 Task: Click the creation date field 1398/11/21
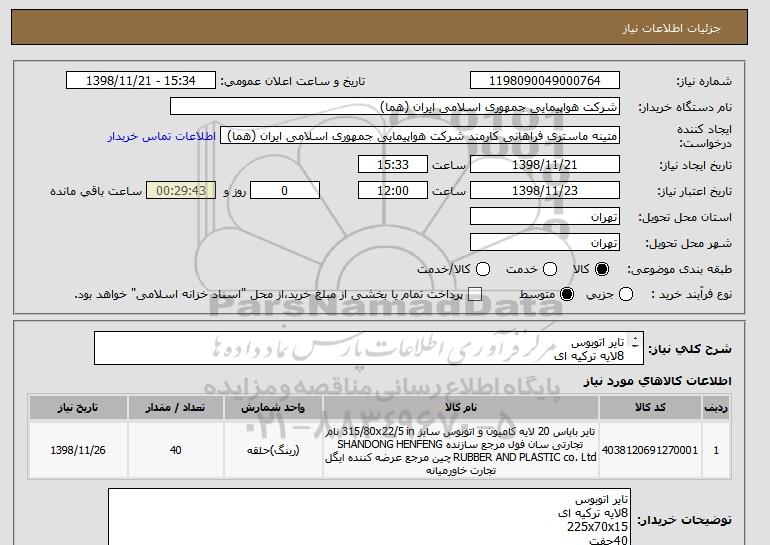(x=545, y=164)
